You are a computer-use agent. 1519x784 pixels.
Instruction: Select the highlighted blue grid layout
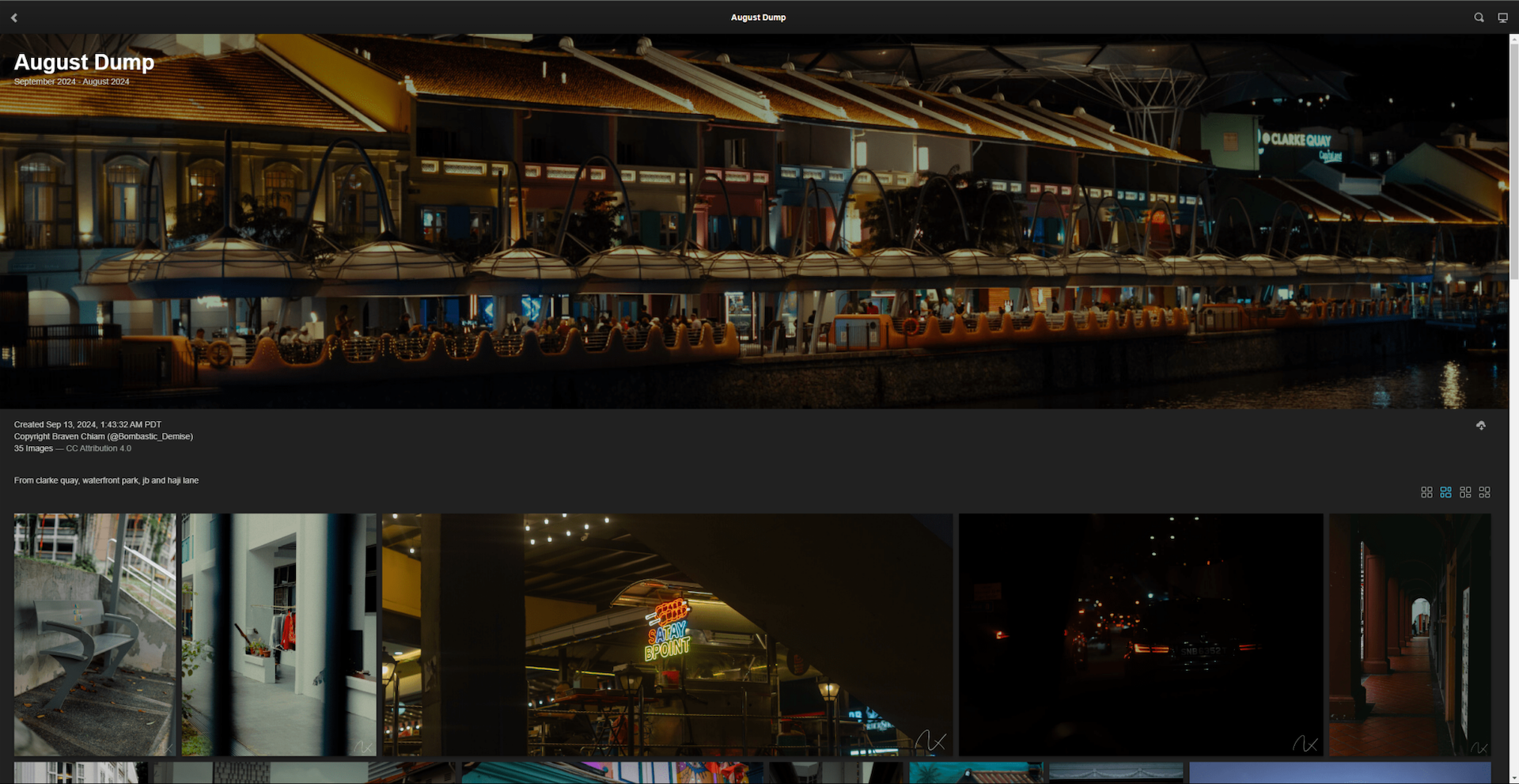(x=1445, y=492)
